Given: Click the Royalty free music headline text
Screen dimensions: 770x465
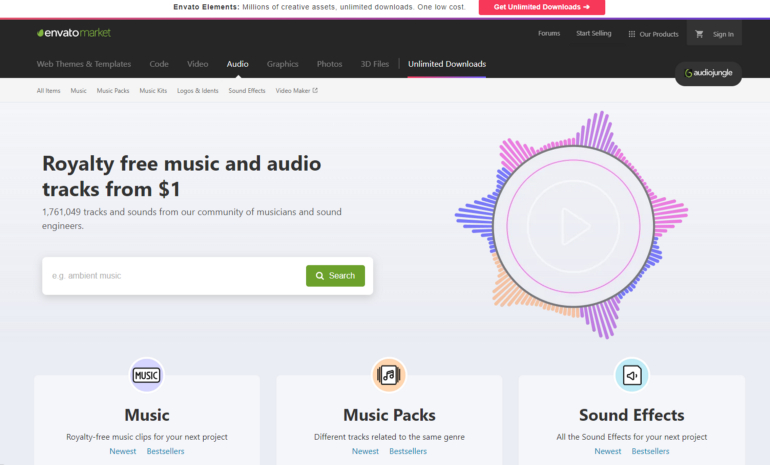Looking at the screenshot, I should (182, 176).
